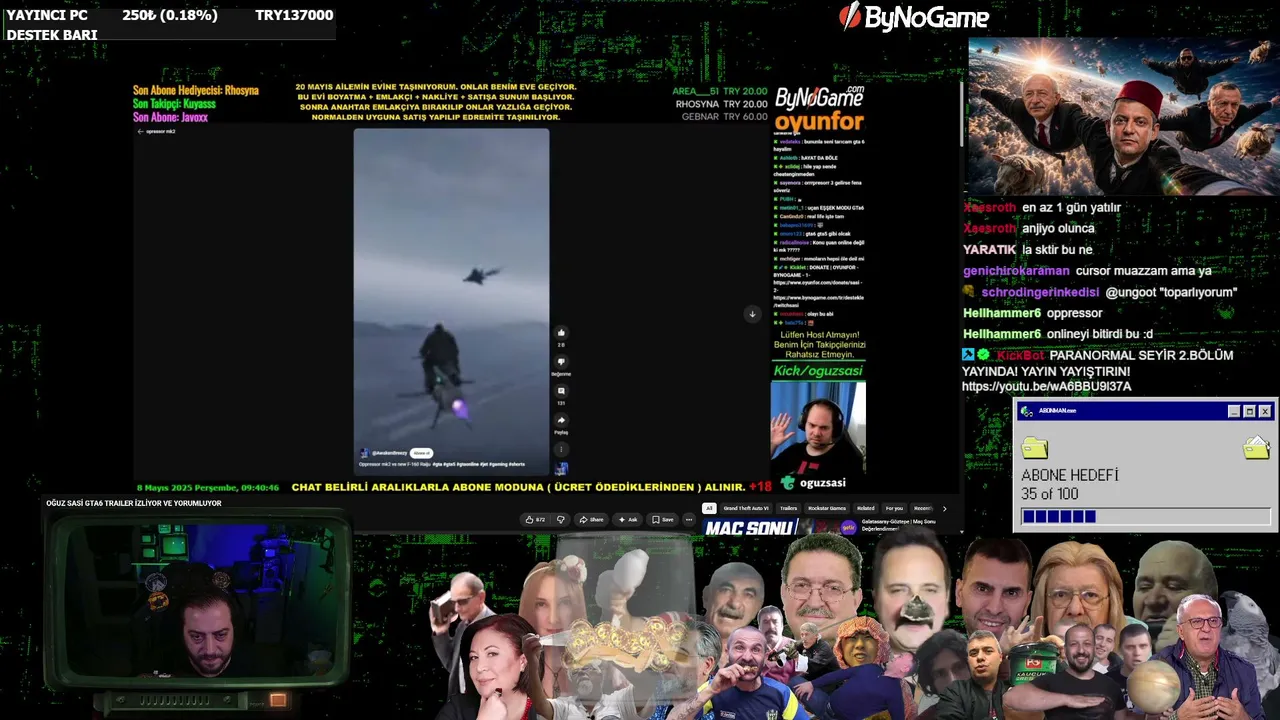
Task: Click 'Hellhammer6' on the 'oppressor' message
Action: pyautogui.click(x=1002, y=313)
